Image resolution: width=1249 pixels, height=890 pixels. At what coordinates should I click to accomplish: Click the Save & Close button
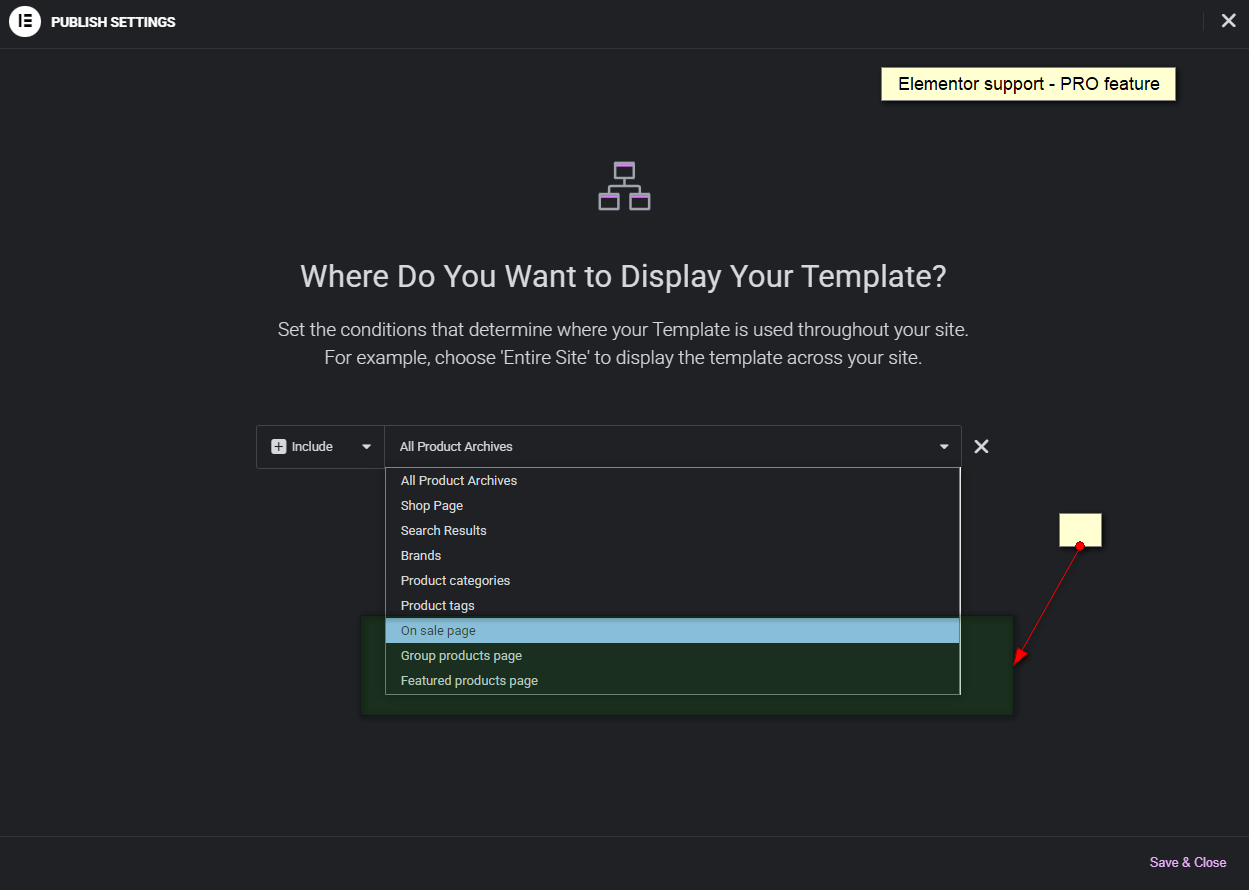point(1187,862)
